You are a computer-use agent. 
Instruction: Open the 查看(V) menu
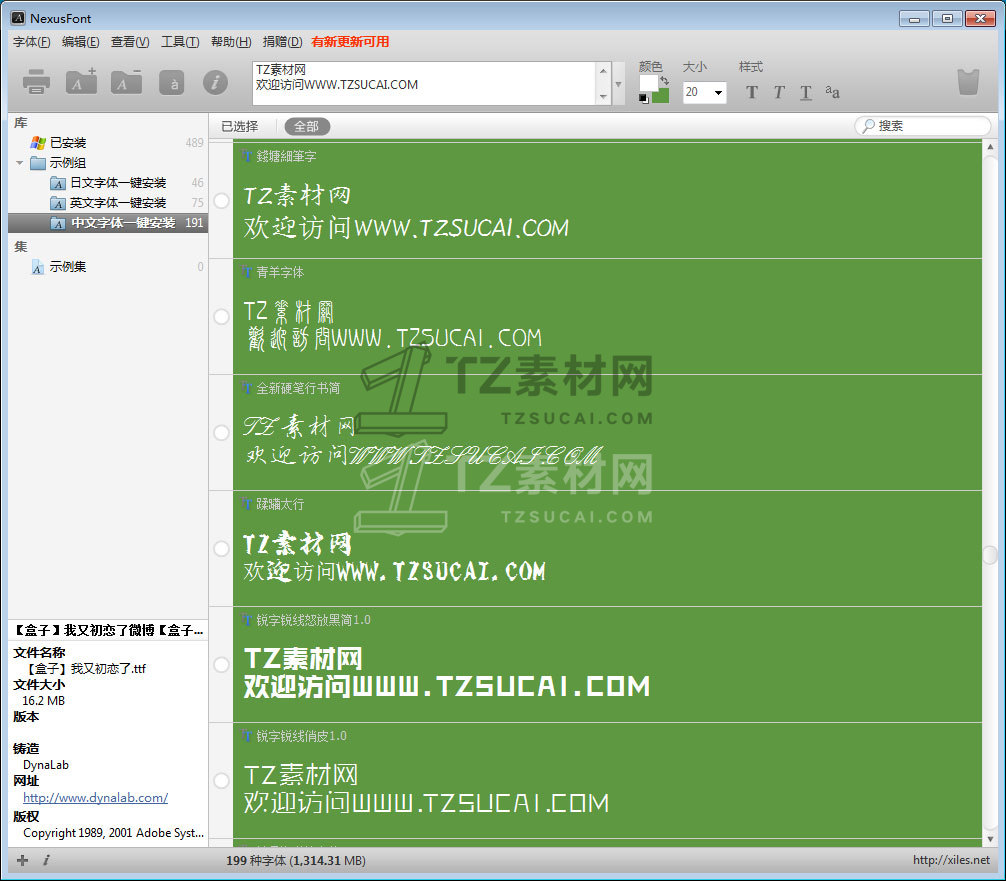click(130, 42)
